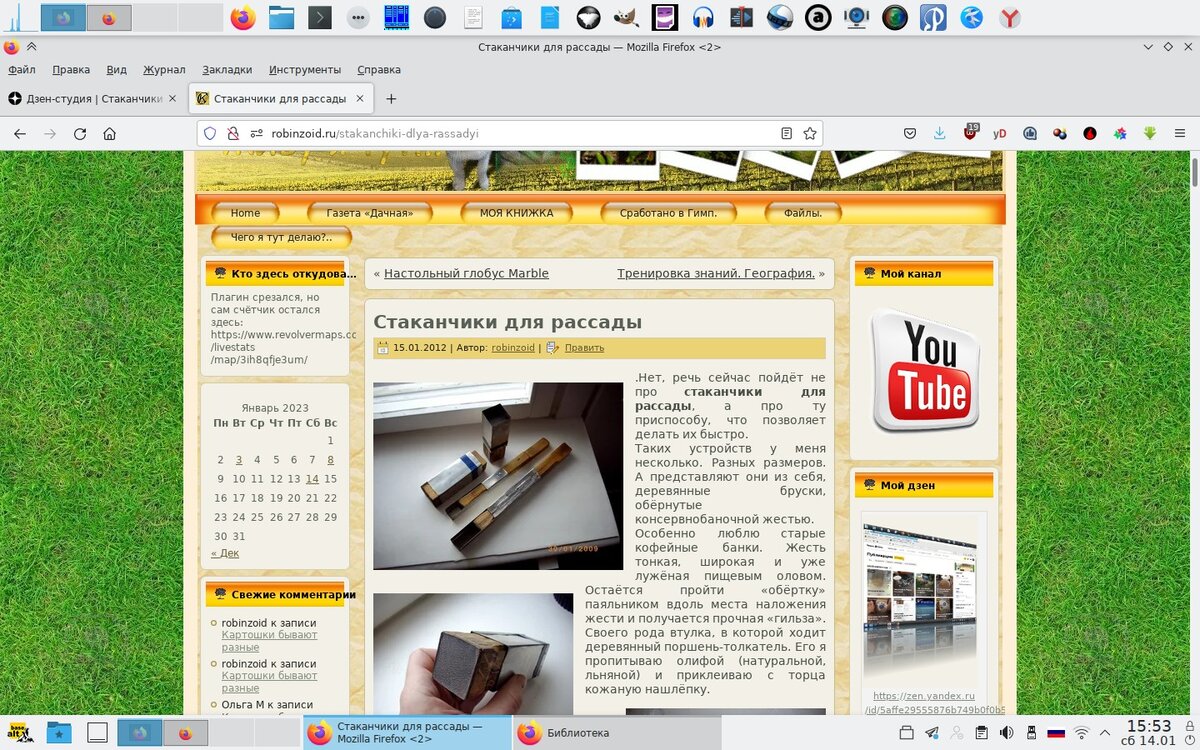This screenshot has width=1200, height=750.
Task: Launch the terminal from the top panel
Action: point(319,18)
